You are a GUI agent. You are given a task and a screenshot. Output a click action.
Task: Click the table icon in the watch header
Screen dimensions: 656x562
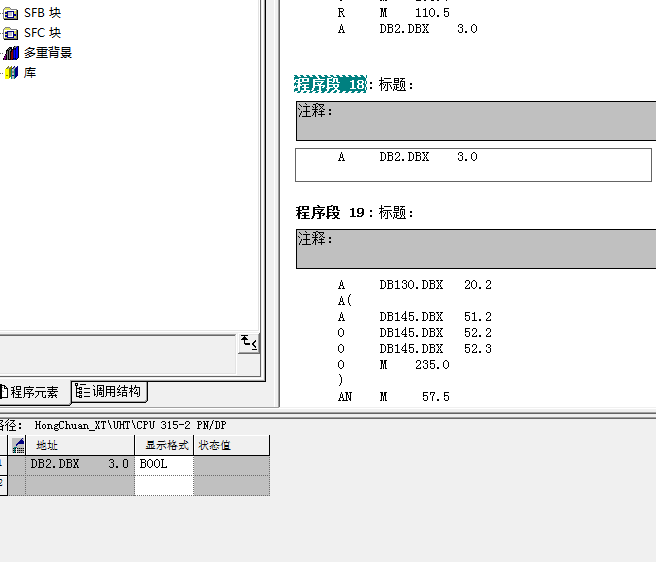pyautogui.click(x=18, y=445)
